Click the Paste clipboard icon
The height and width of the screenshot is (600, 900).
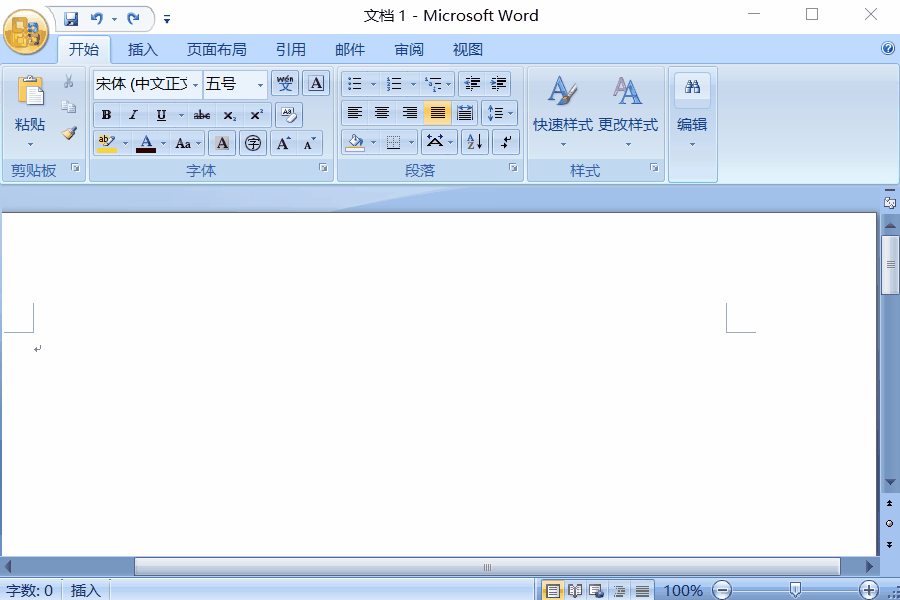click(x=30, y=92)
